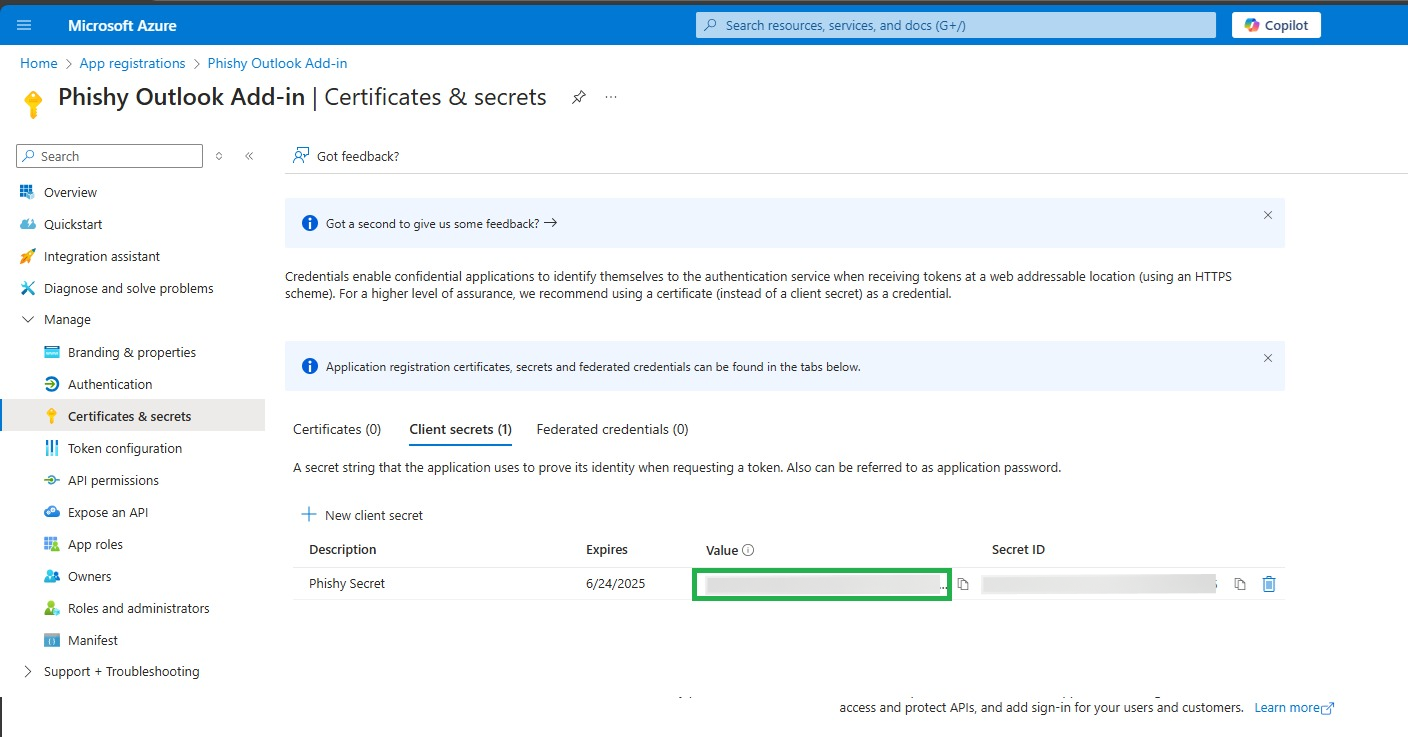
Task: Open the more options ellipsis beside the title
Action: (611, 97)
